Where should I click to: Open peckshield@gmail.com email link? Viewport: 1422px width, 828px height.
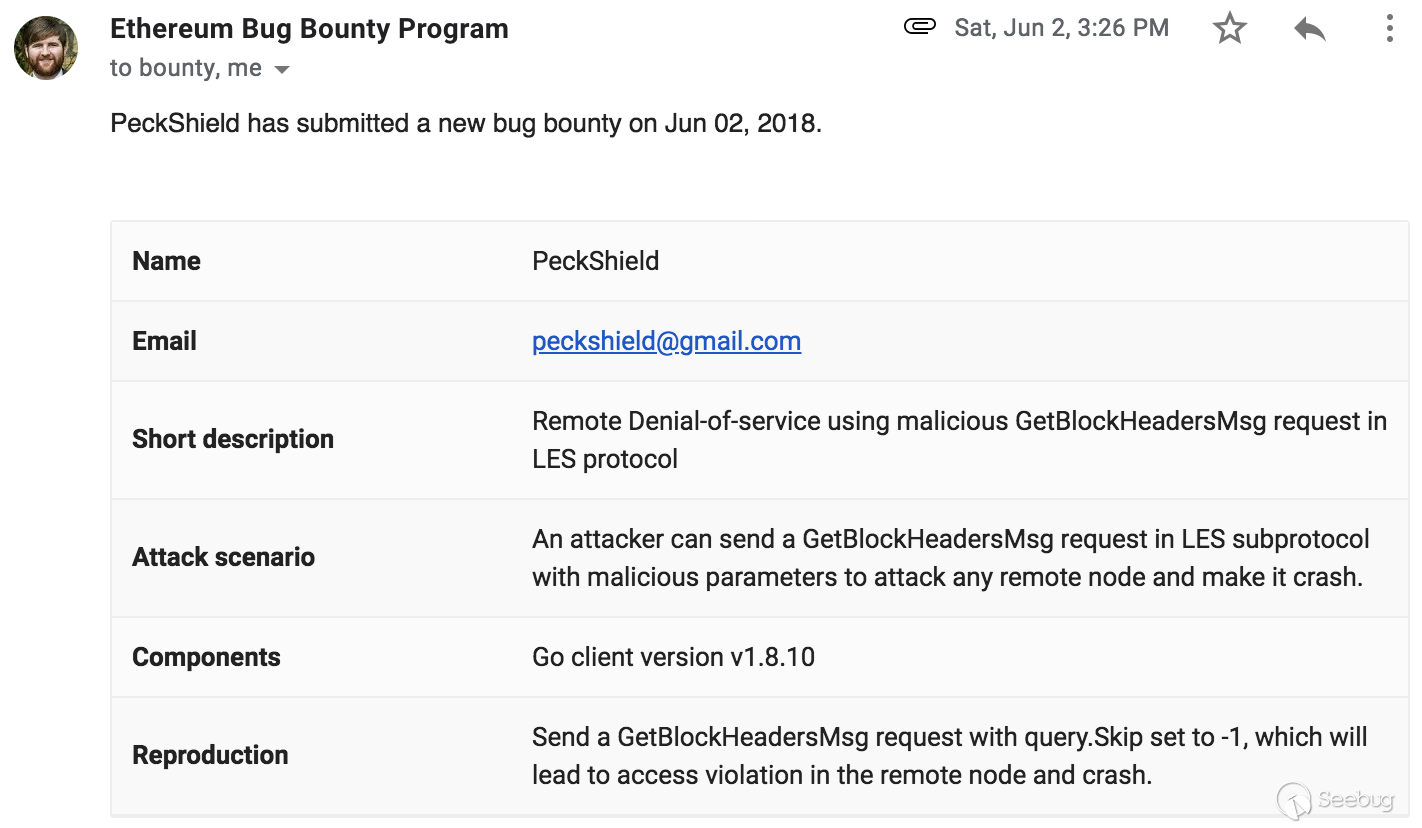666,341
